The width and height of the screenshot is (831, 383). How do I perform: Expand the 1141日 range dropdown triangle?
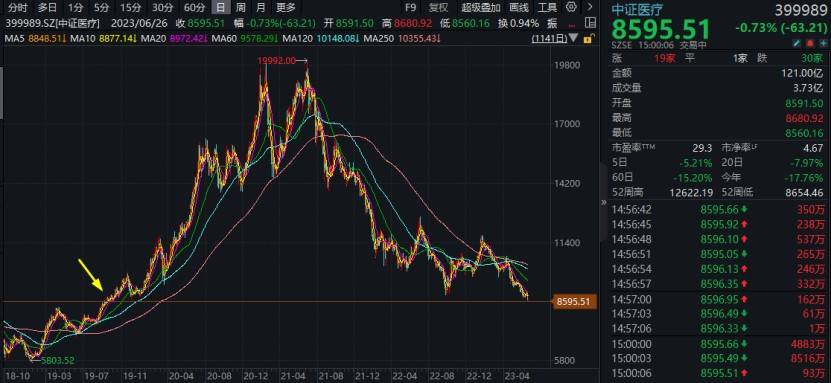point(573,38)
